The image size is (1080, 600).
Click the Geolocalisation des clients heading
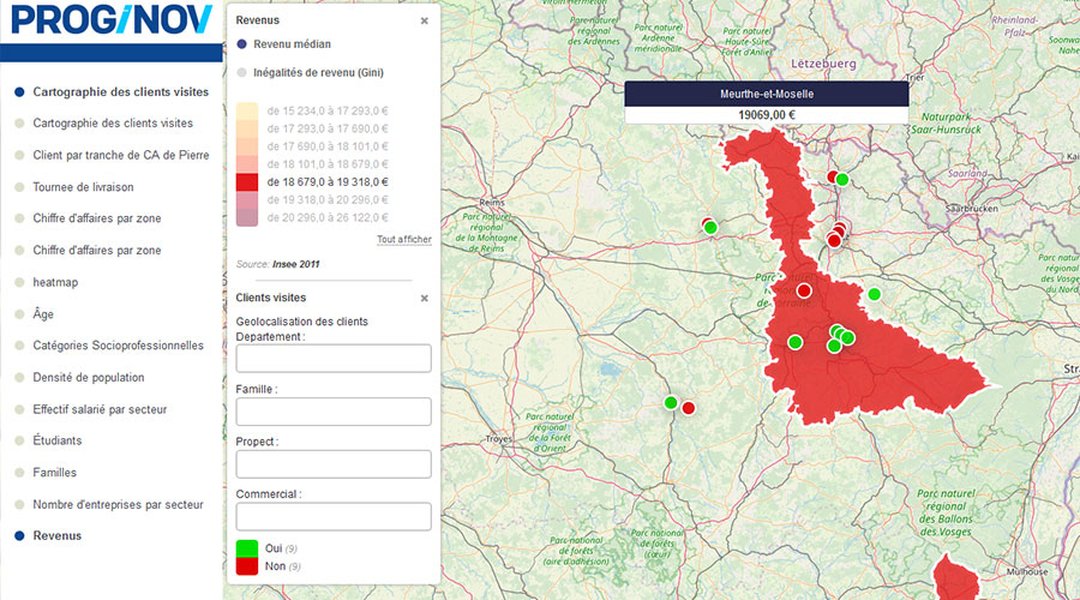pyautogui.click(x=302, y=322)
